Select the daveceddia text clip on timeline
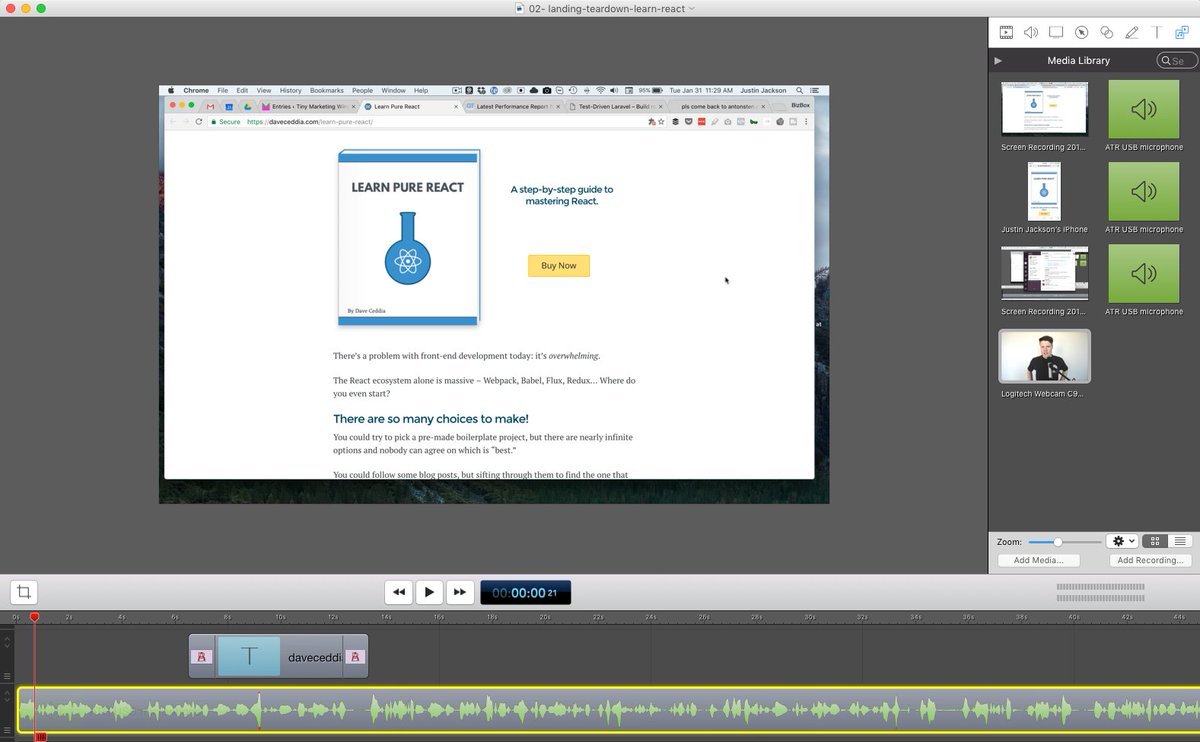 278,657
